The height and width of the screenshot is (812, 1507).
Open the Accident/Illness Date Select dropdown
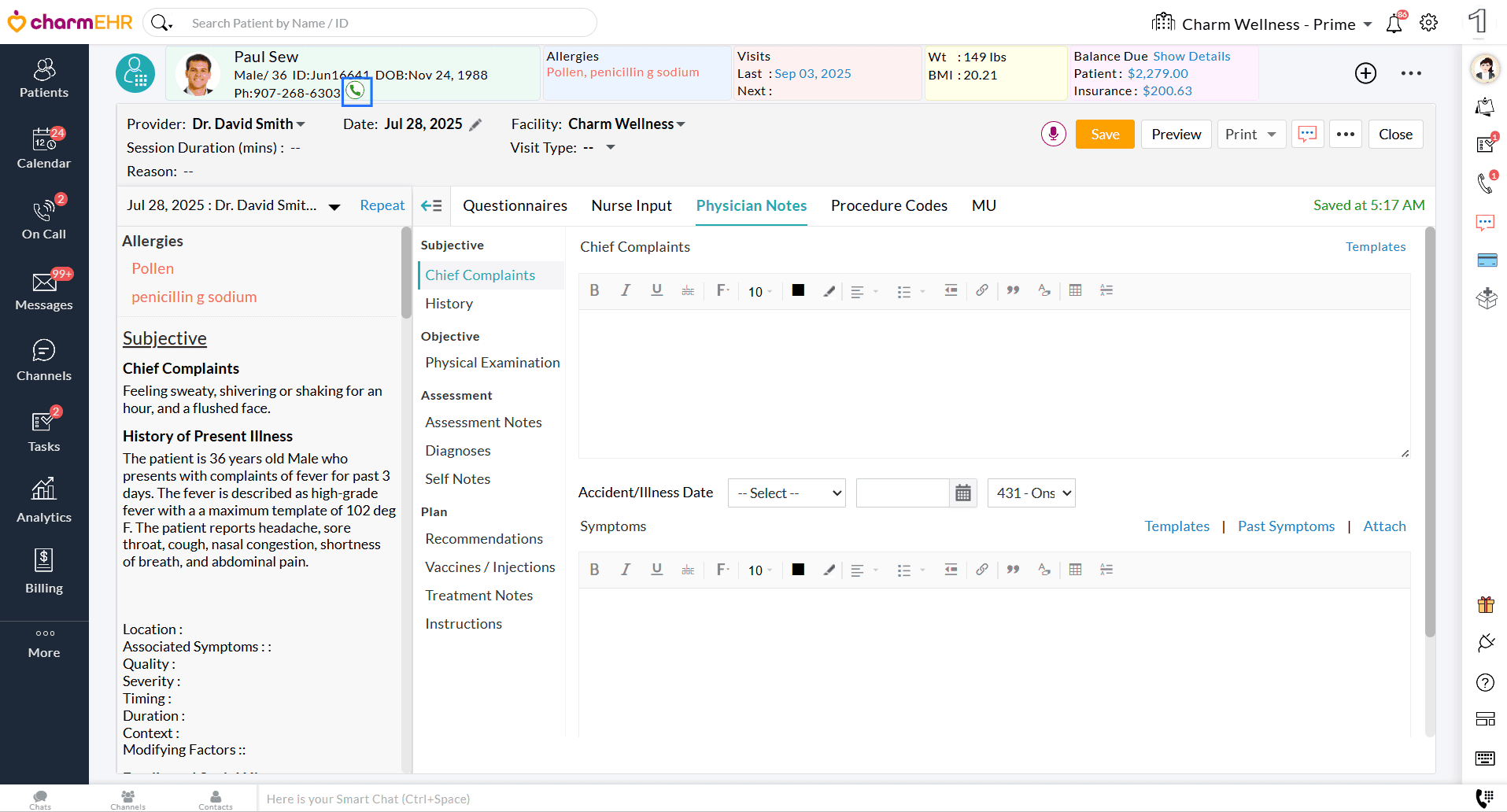click(x=786, y=493)
